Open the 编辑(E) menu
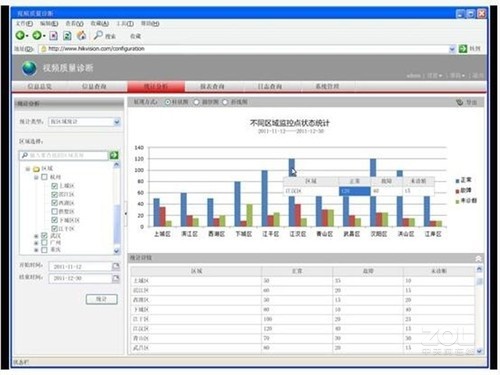This screenshot has width=500, height=375. (49, 24)
